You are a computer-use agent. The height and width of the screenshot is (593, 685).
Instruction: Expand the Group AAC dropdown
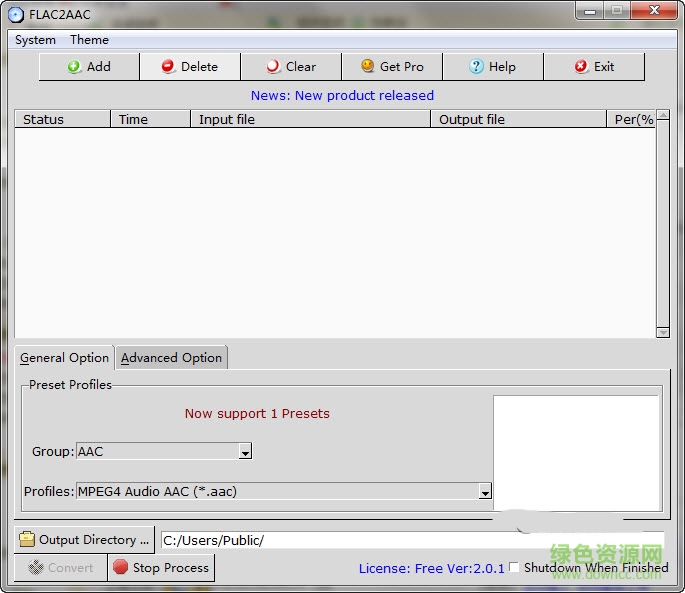(x=245, y=452)
